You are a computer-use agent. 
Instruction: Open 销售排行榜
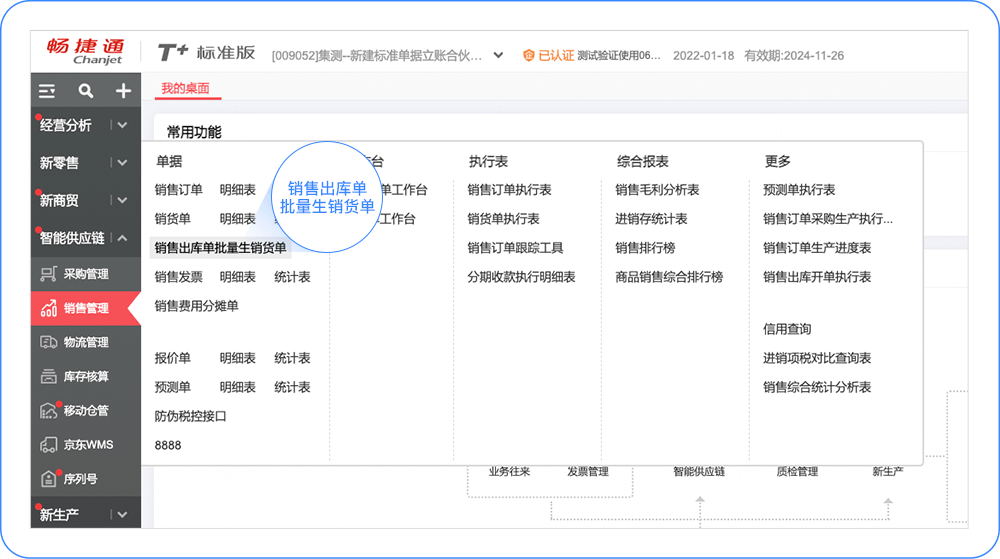[645, 248]
